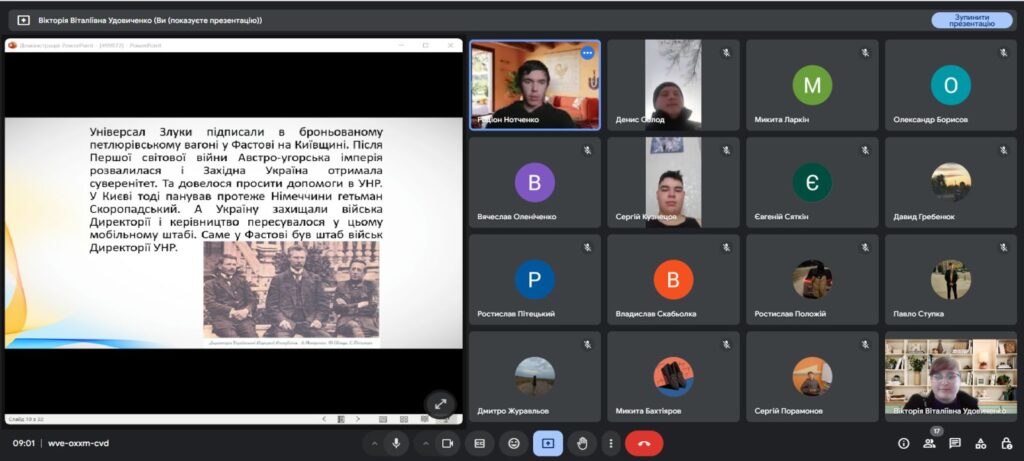Toggle closed captions in the call

(480, 443)
